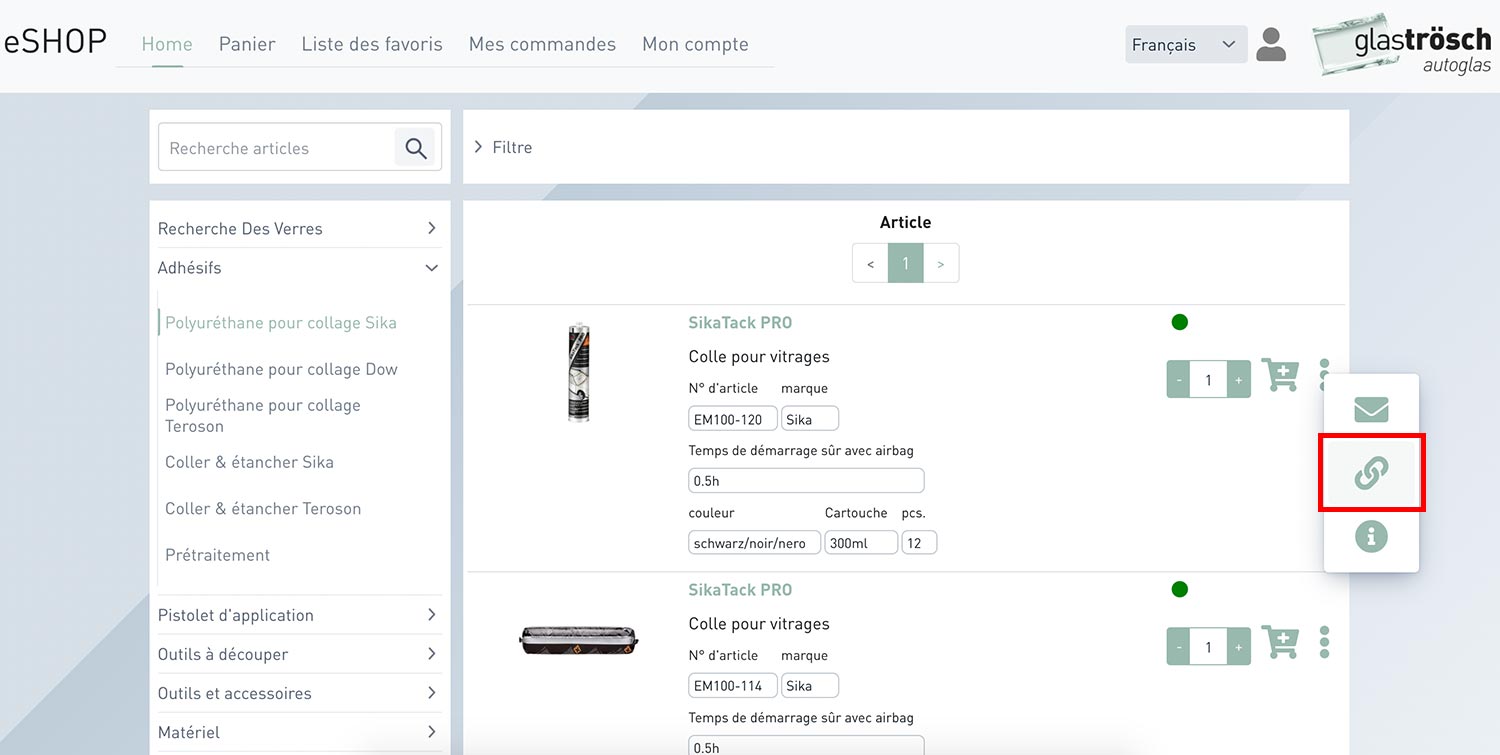Select Coller & étancher Sika

click(249, 462)
